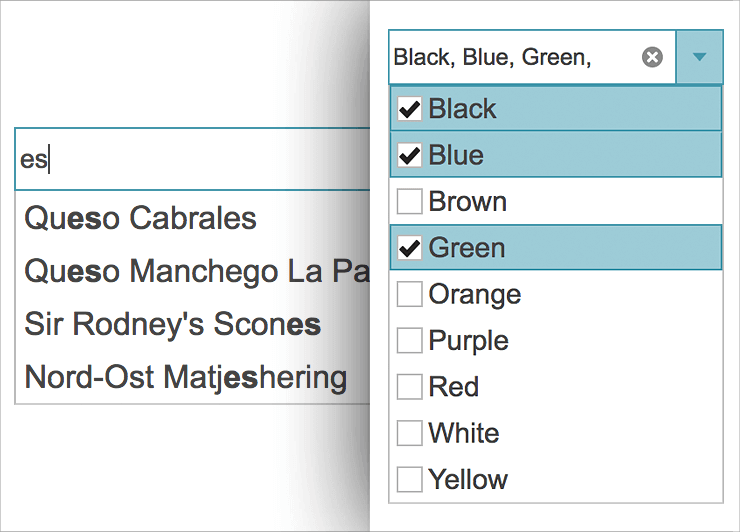The image size is (740, 532).
Task: Click the multiselect field showing Black, Blue, Green
Action: pyautogui.click(x=510, y=58)
